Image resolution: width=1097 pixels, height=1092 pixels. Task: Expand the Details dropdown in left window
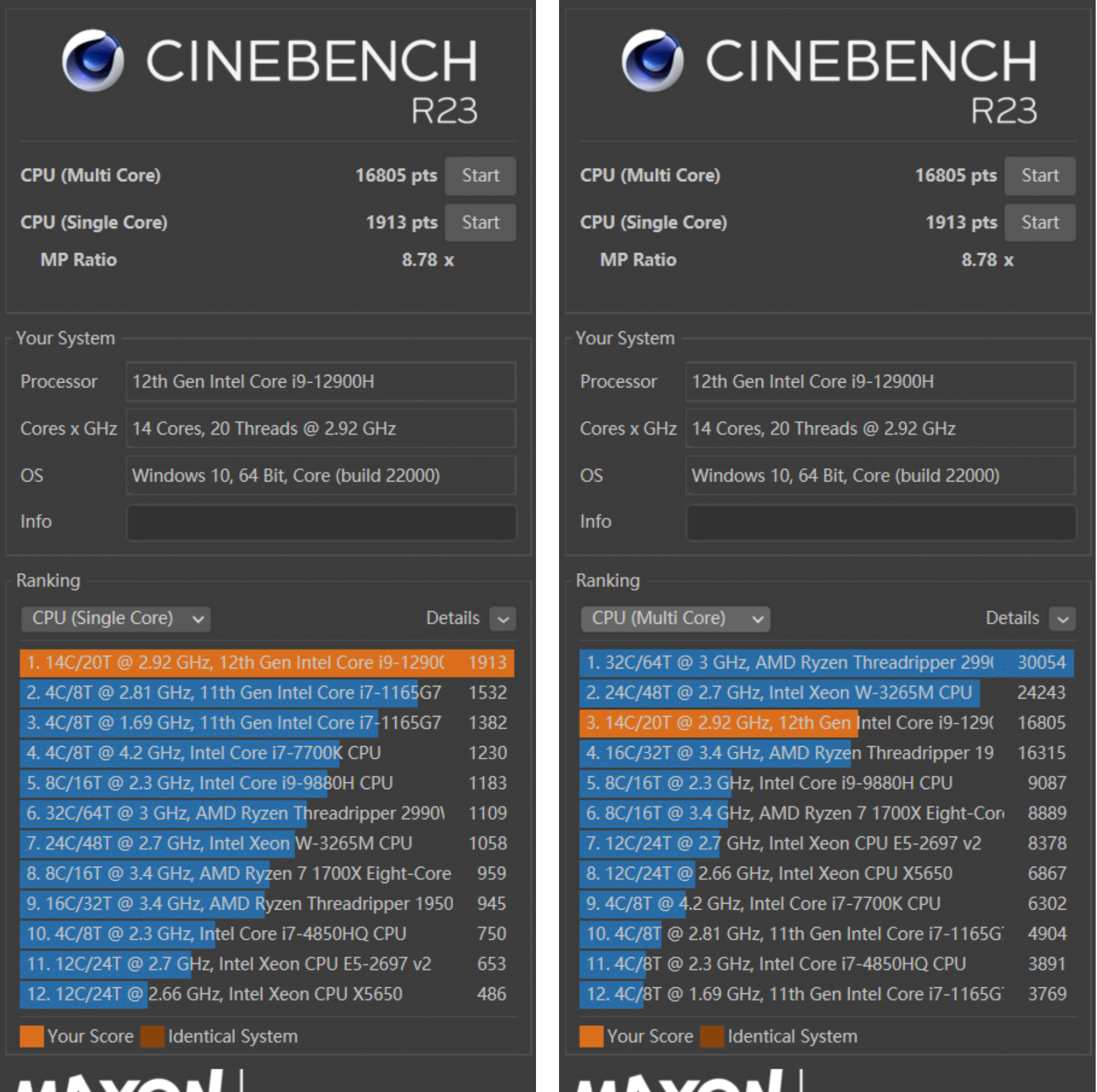(x=503, y=619)
